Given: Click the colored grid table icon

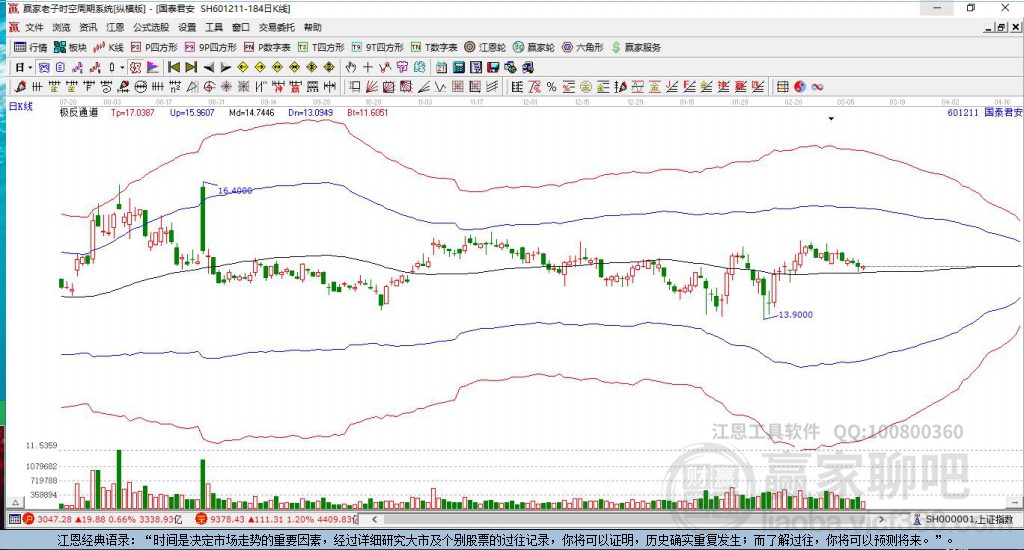Looking at the screenshot, I should point(782,86).
